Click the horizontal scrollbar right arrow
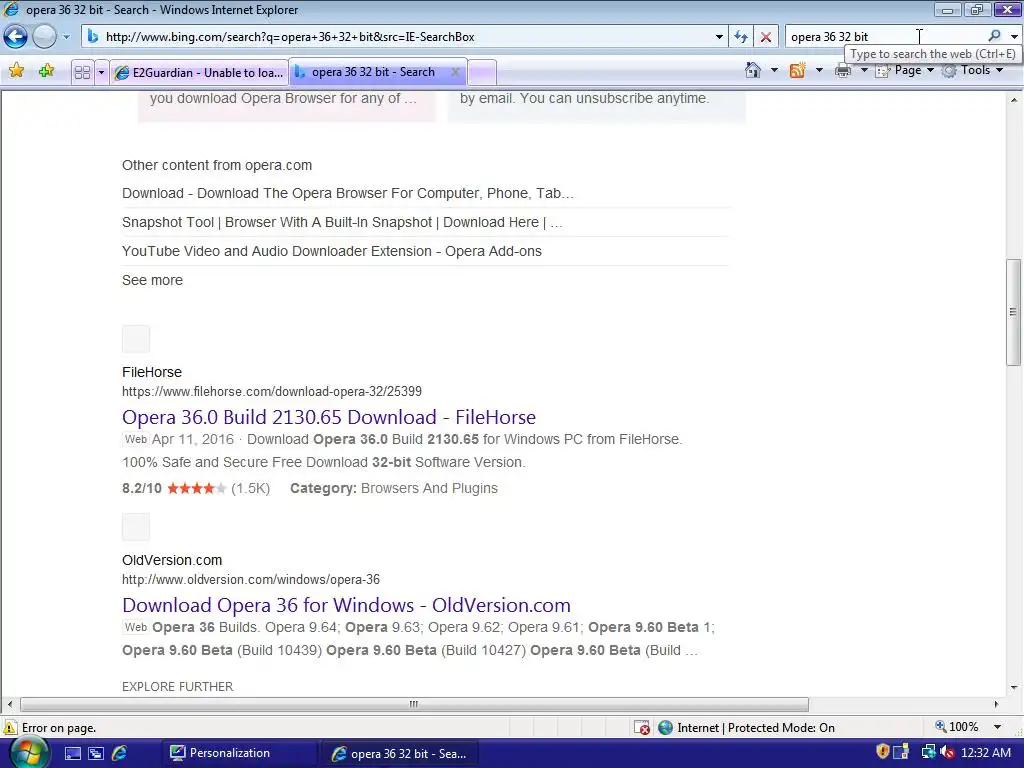Image resolution: width=1024 pixels, height=768 pixels. click(997, 704)
